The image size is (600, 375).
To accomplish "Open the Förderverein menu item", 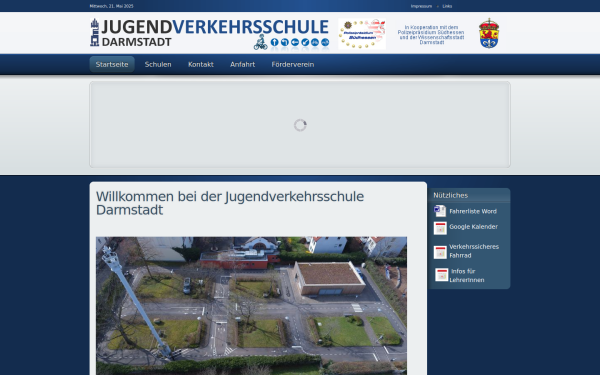I will click(x=293, y=64).
